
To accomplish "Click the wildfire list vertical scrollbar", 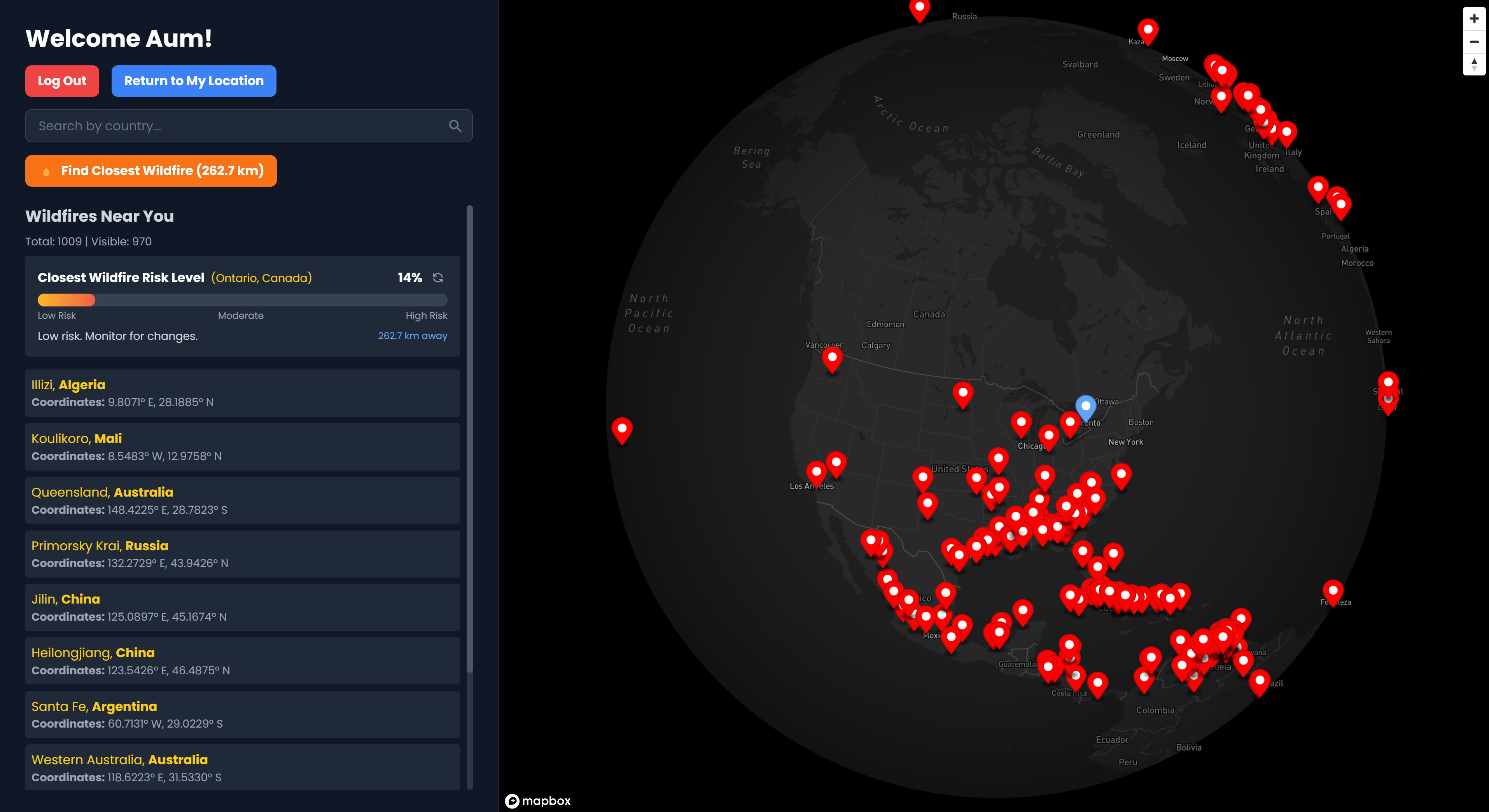I will point(469,439).
